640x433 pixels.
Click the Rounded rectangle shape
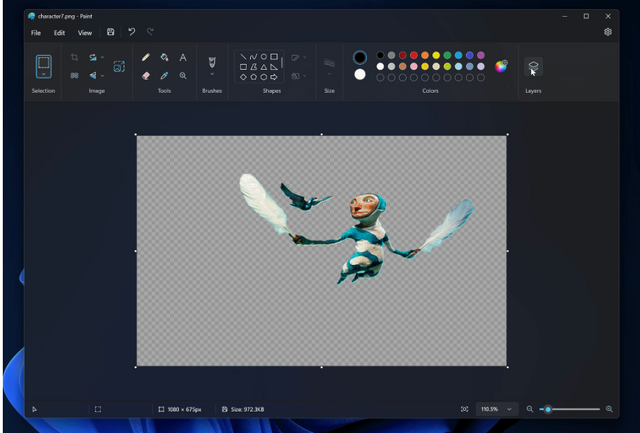(x=274, y=57)
